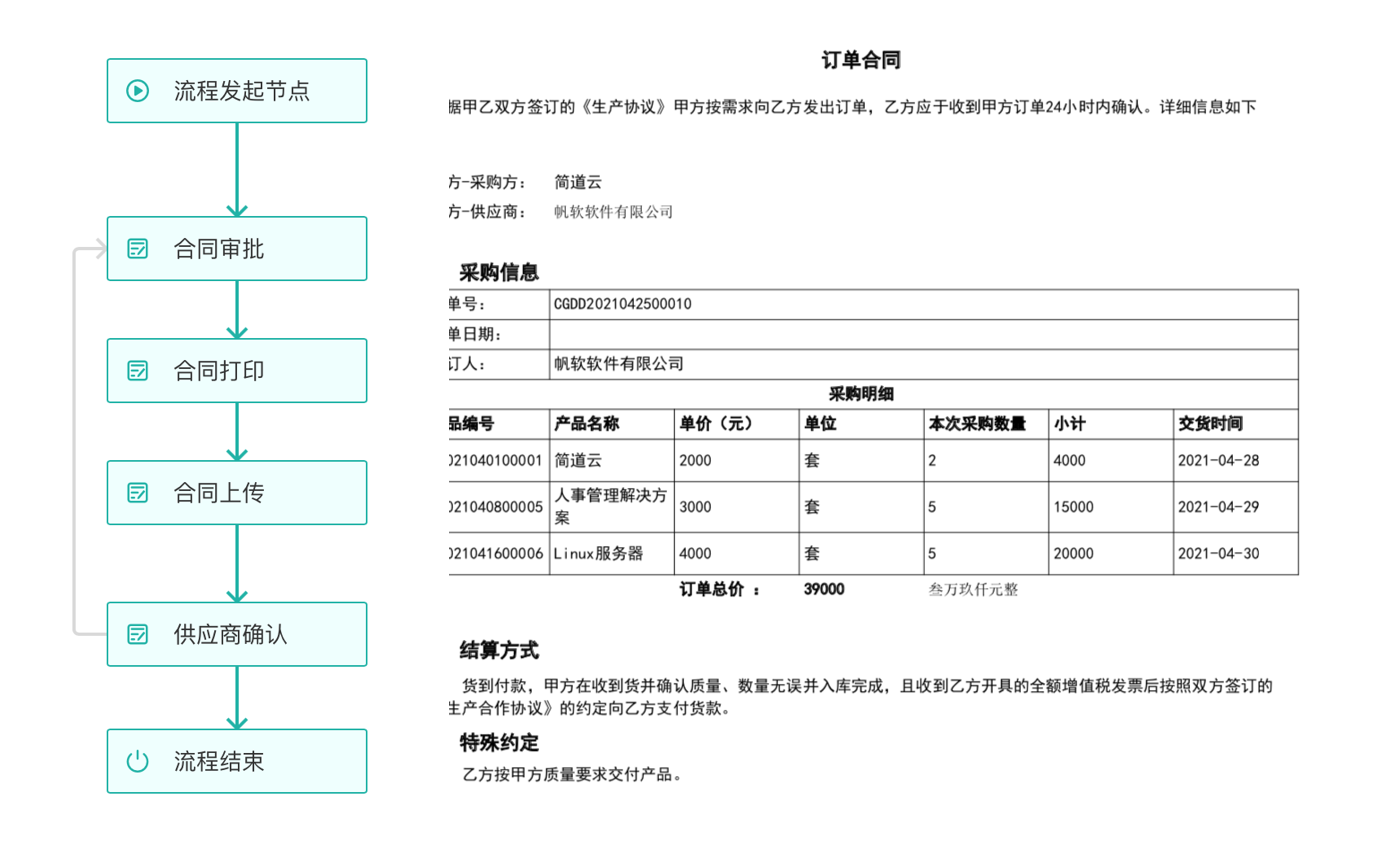Click the power icon in 流程结束 node
Image resolution: width=1393 pixels, height=846 pixels.
[137, 761]
